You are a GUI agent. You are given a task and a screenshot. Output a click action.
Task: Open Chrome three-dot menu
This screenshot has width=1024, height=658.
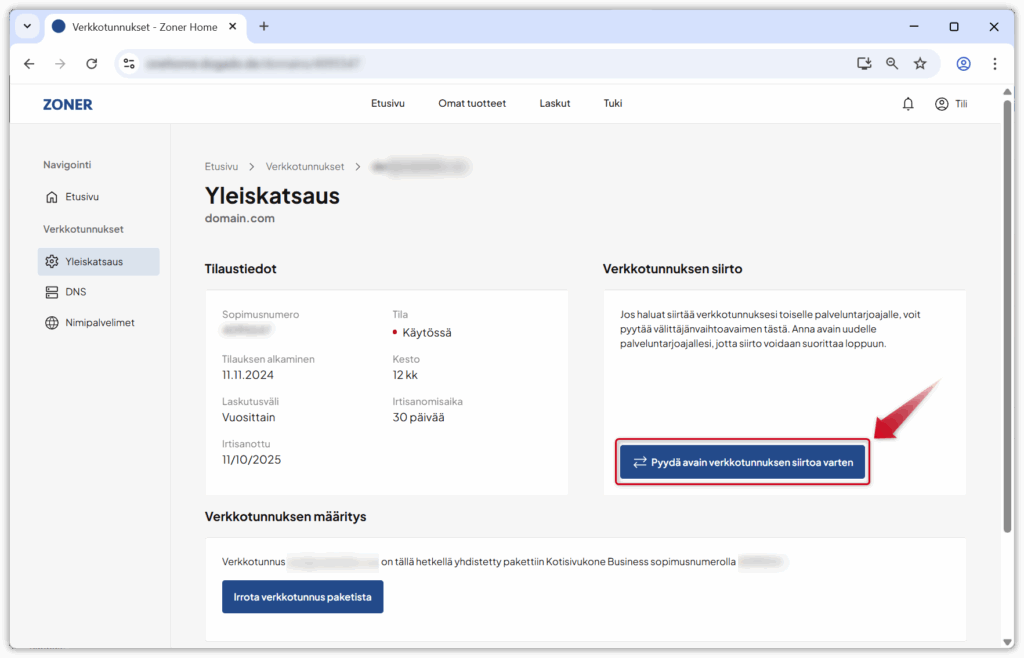click(x=994, y=63)
